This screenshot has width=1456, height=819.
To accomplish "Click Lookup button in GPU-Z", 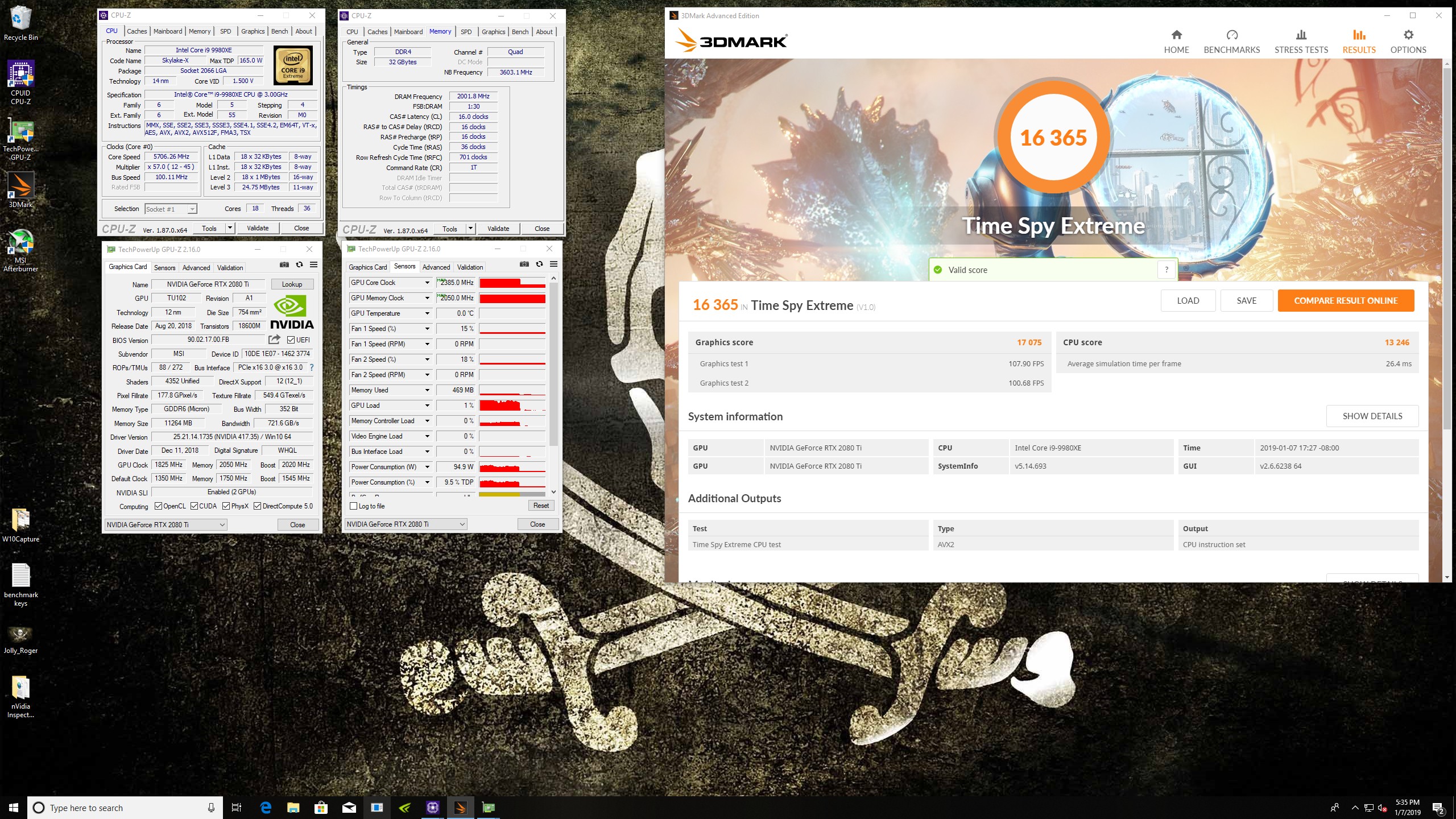I will point(292,284).
